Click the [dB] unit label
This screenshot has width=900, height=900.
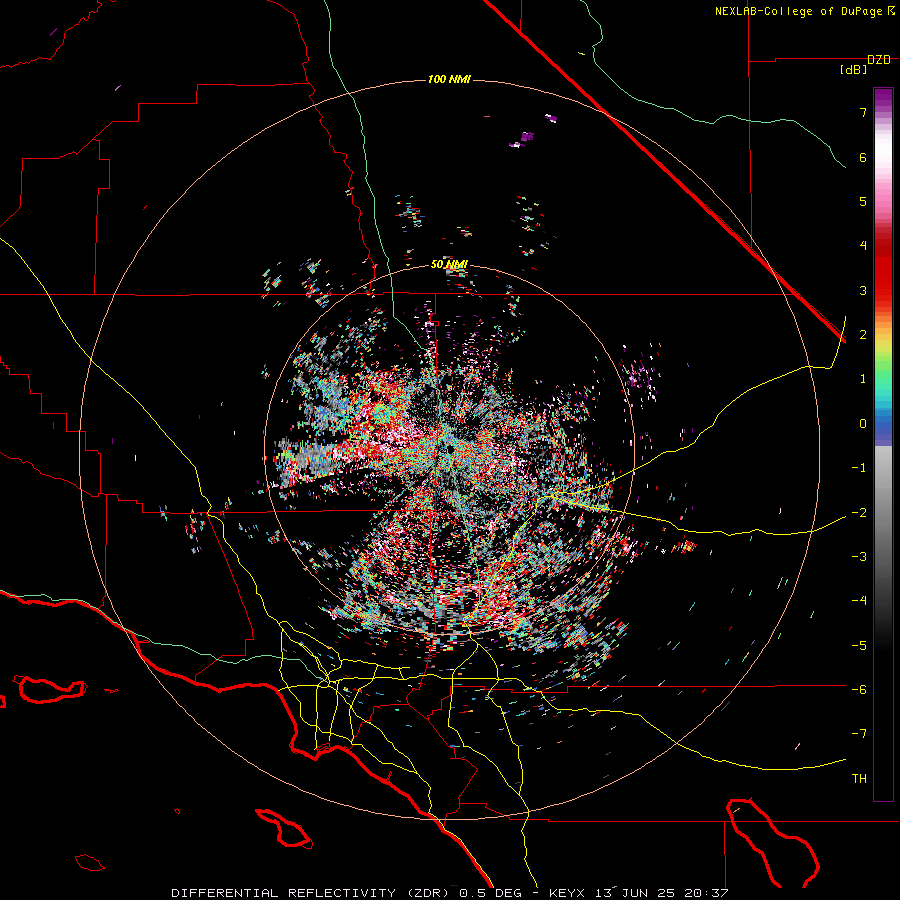[853, 70]
